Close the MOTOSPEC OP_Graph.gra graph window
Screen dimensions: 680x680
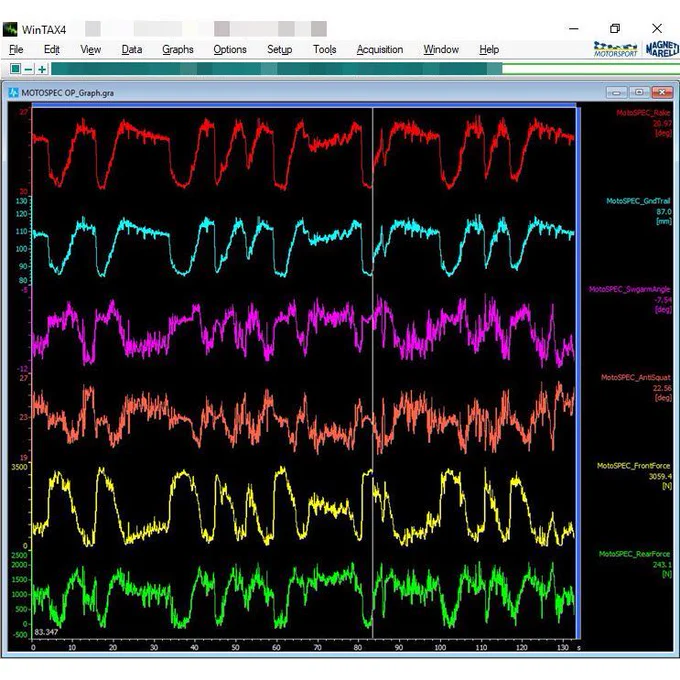click(x=662, y=92)
